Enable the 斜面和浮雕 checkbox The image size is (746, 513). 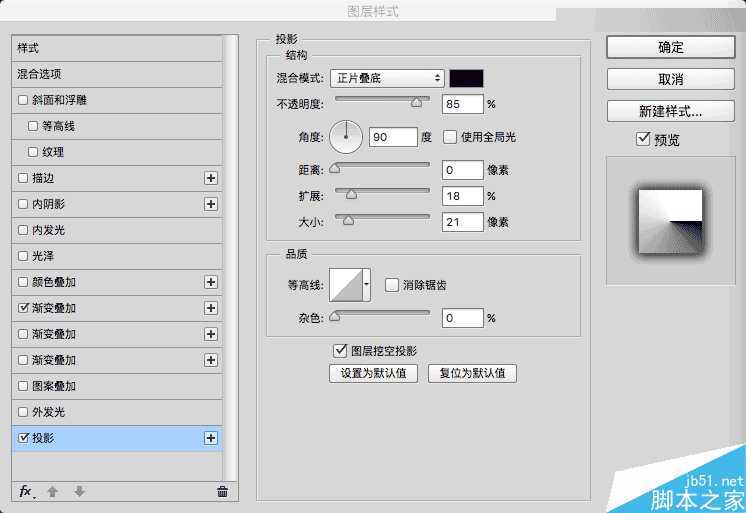(x=23, y=100)
